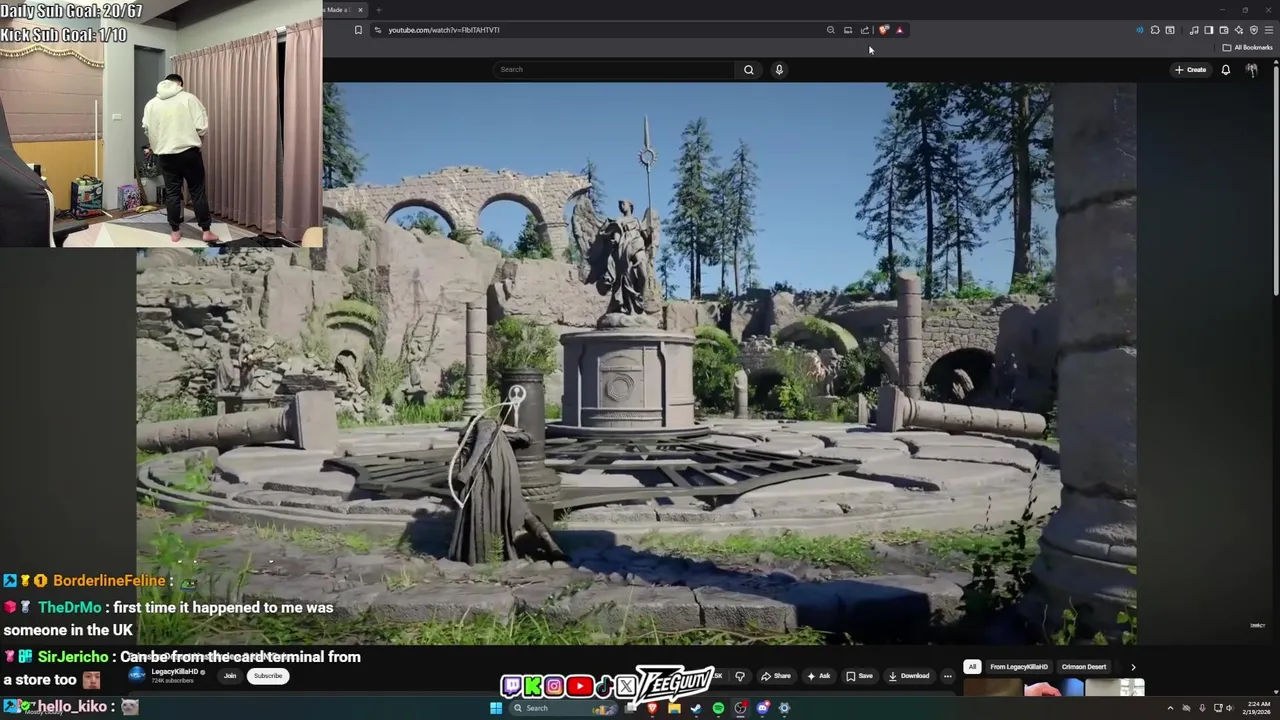Click the video player to toggle playback

click(x=636, y=364)
